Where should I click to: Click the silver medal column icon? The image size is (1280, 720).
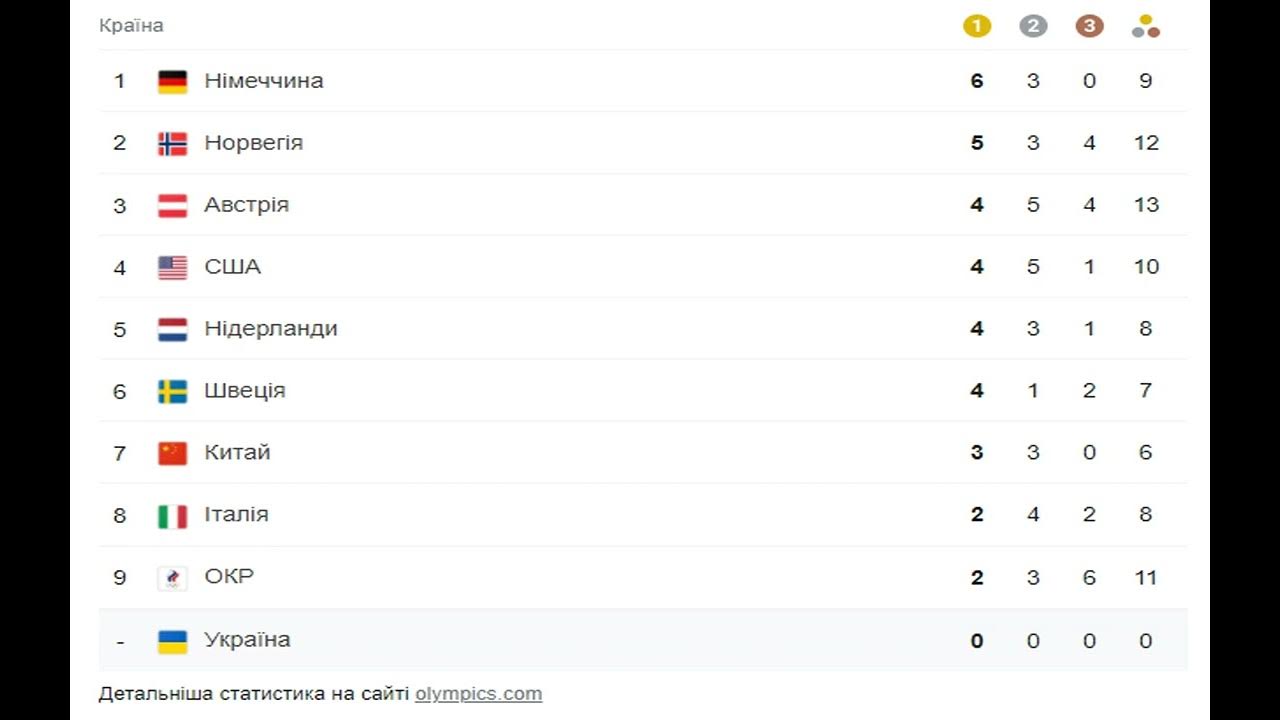(x=1033, y=26)
